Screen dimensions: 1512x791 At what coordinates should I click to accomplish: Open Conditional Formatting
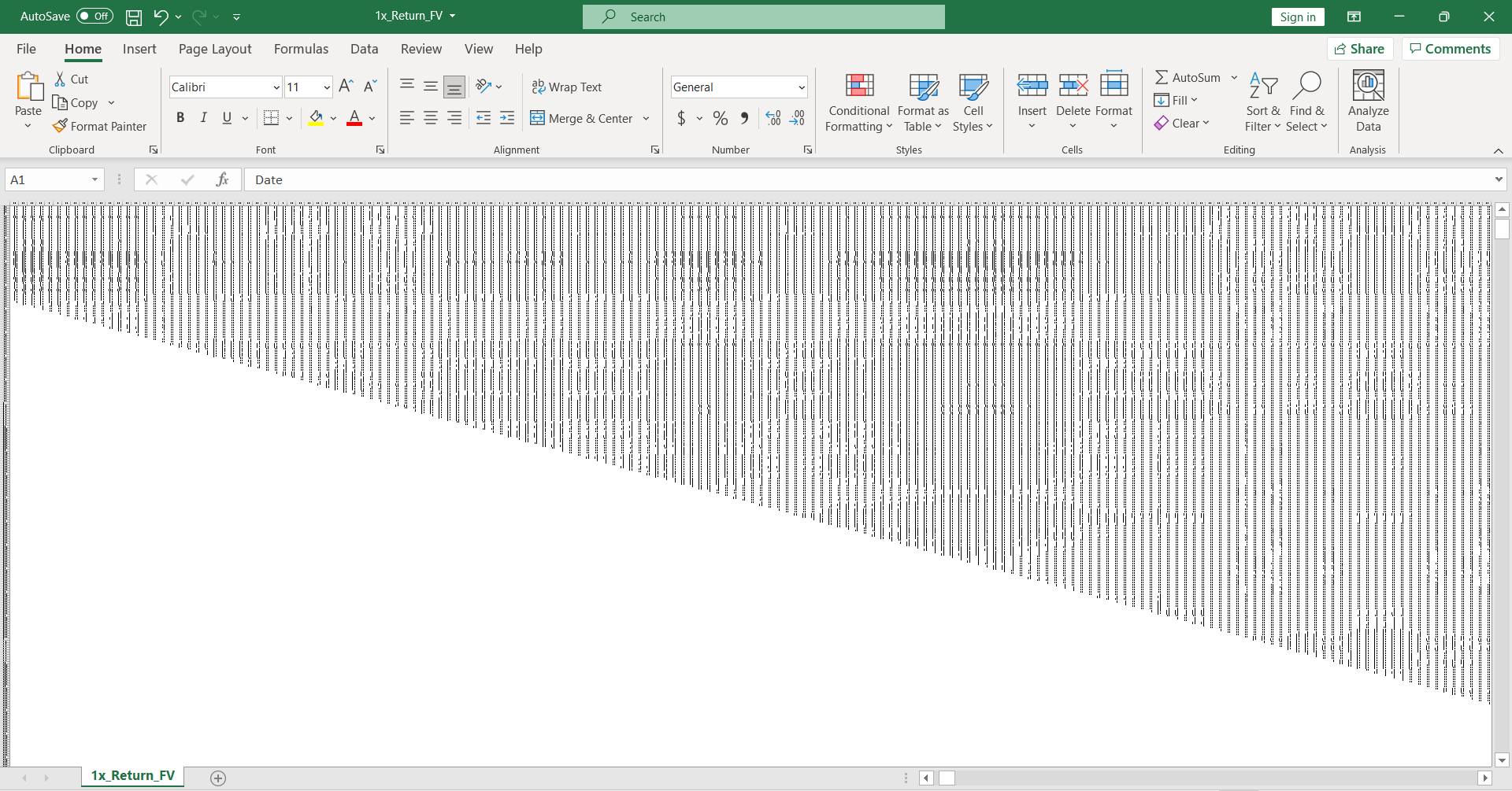(858, 103)
